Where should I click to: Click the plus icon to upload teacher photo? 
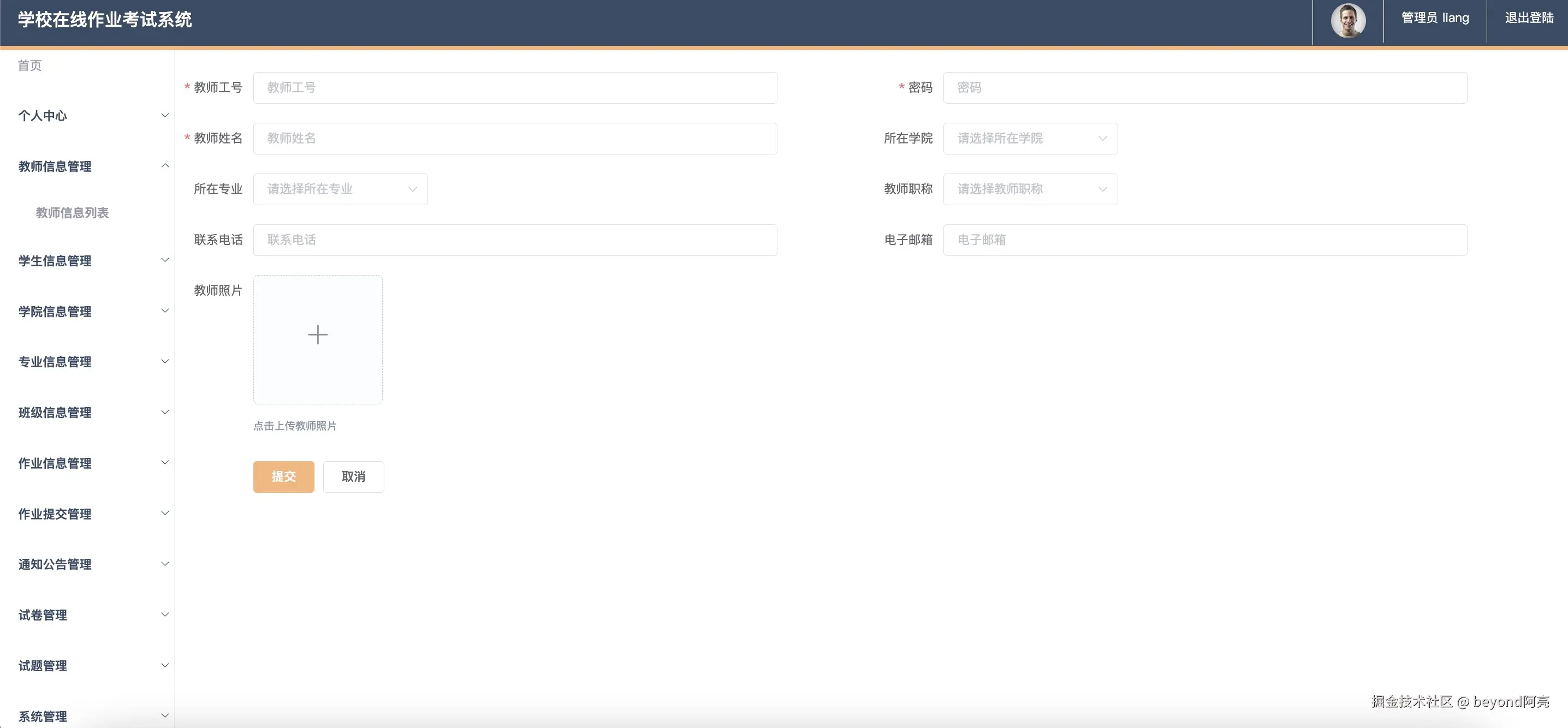[x=317, y=334]
